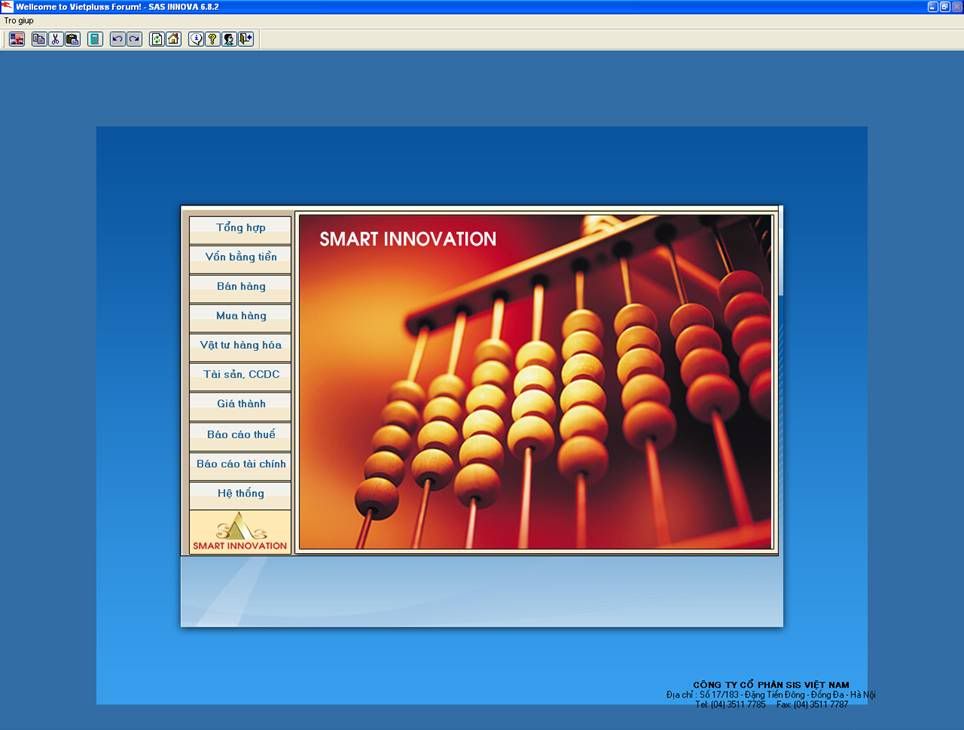
Task: Click the SAS application icon in title bar
Action: [x=7, y=7]
